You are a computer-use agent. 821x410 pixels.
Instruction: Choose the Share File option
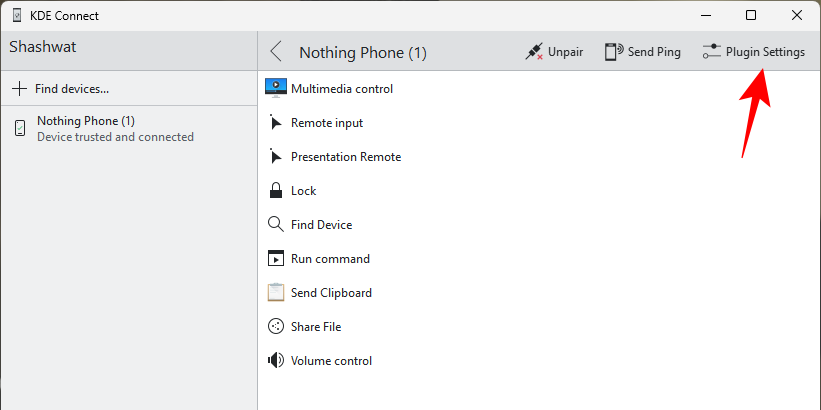coord(316,327)
